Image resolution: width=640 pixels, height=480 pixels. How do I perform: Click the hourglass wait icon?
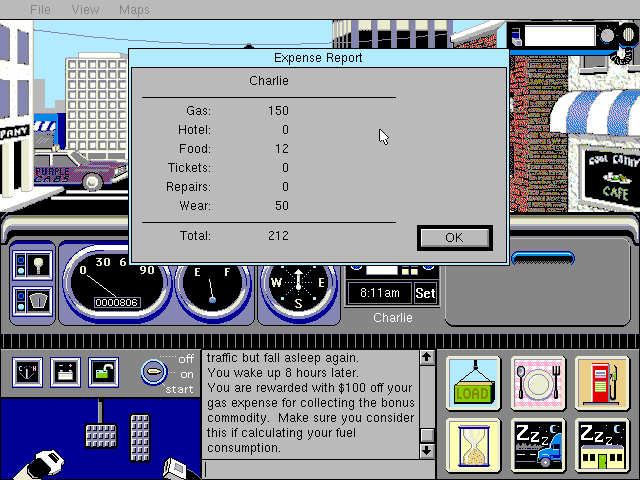pyautogui.click(x=473, y=445)
